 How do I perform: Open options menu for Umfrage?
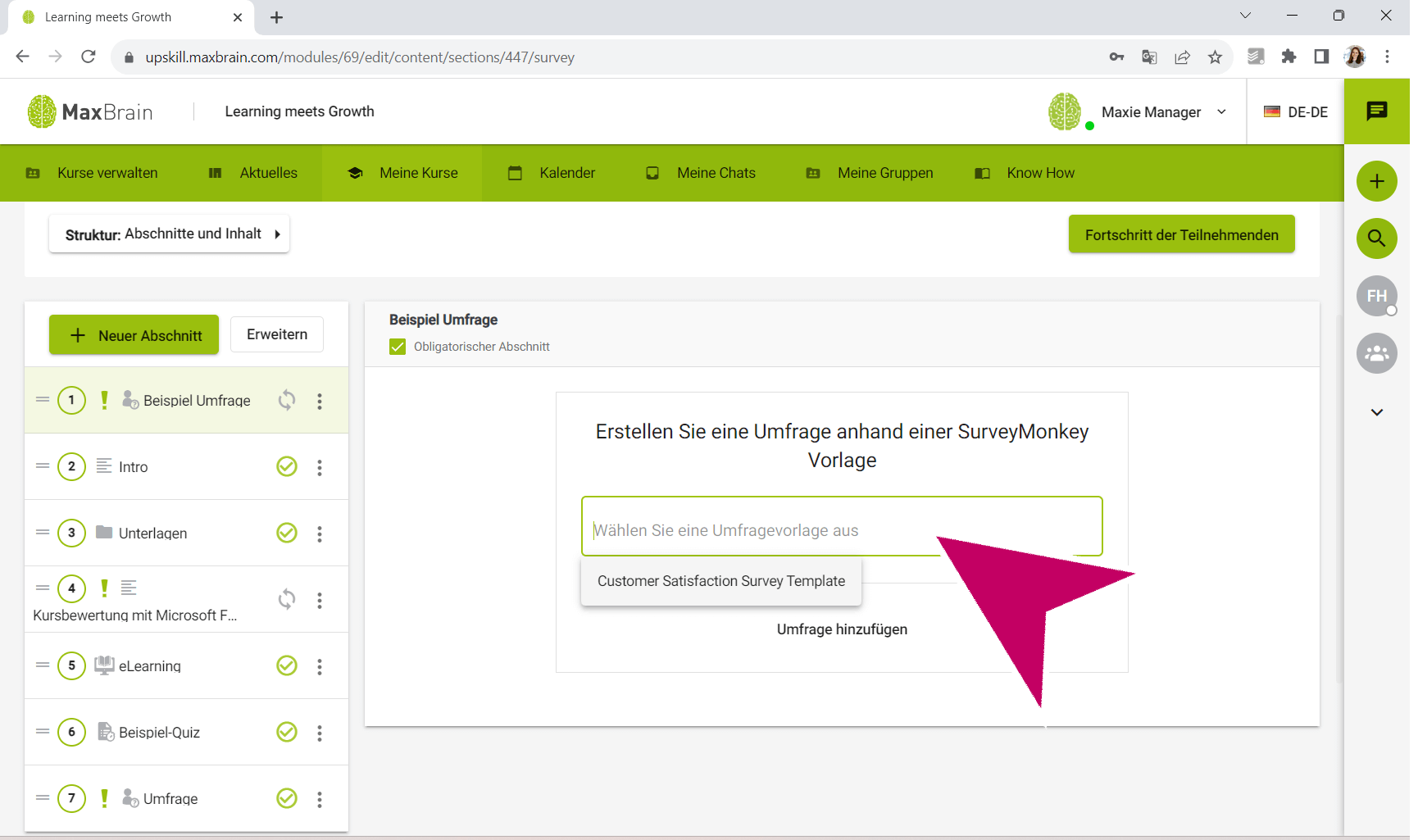point(320,799)
